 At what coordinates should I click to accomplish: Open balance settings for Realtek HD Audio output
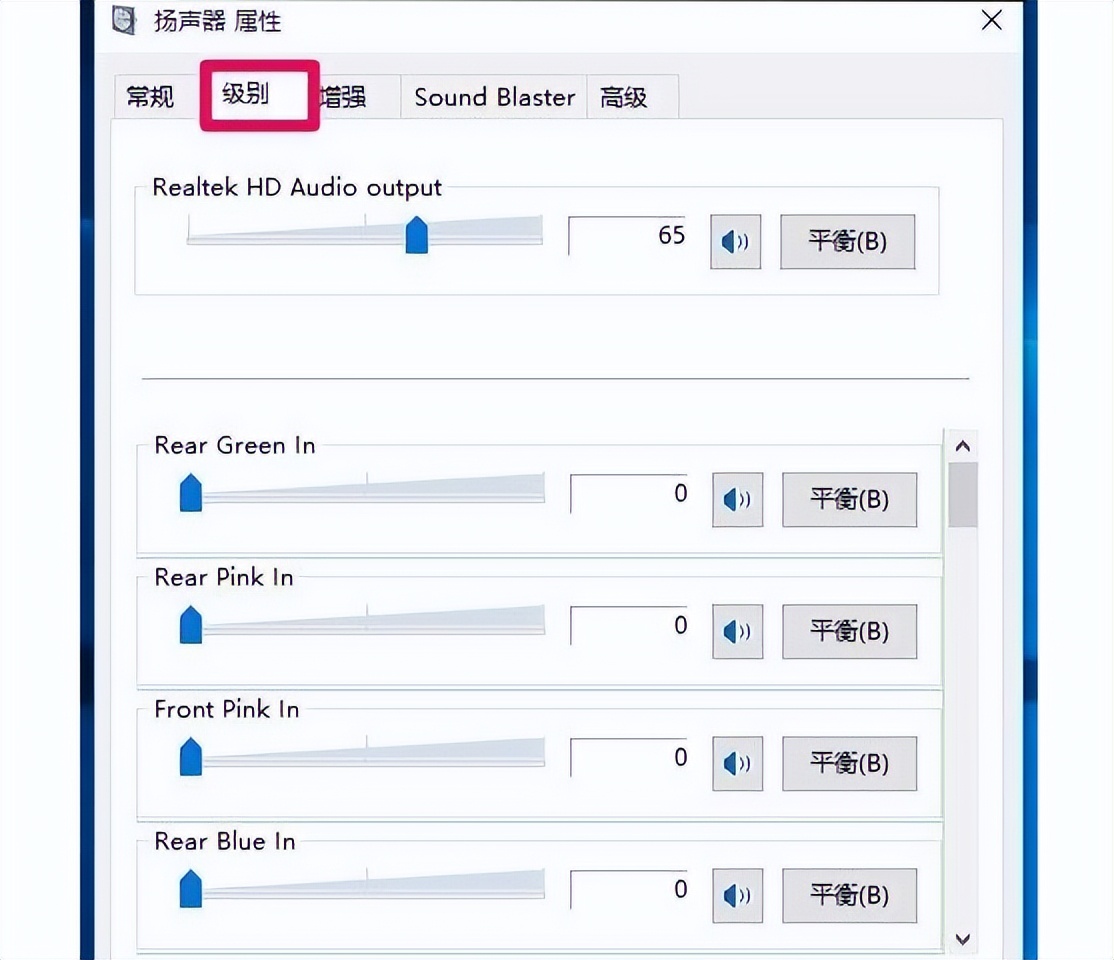click(x=846, y=241)
